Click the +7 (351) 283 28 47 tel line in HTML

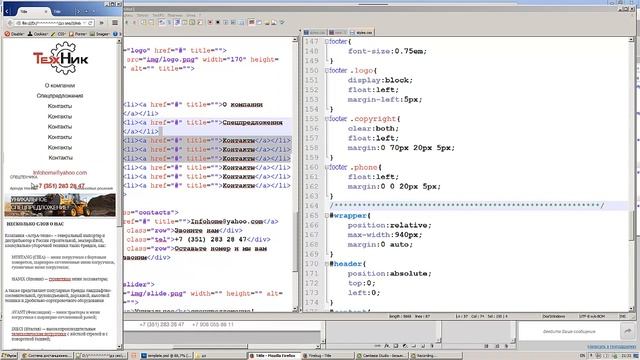198,240
